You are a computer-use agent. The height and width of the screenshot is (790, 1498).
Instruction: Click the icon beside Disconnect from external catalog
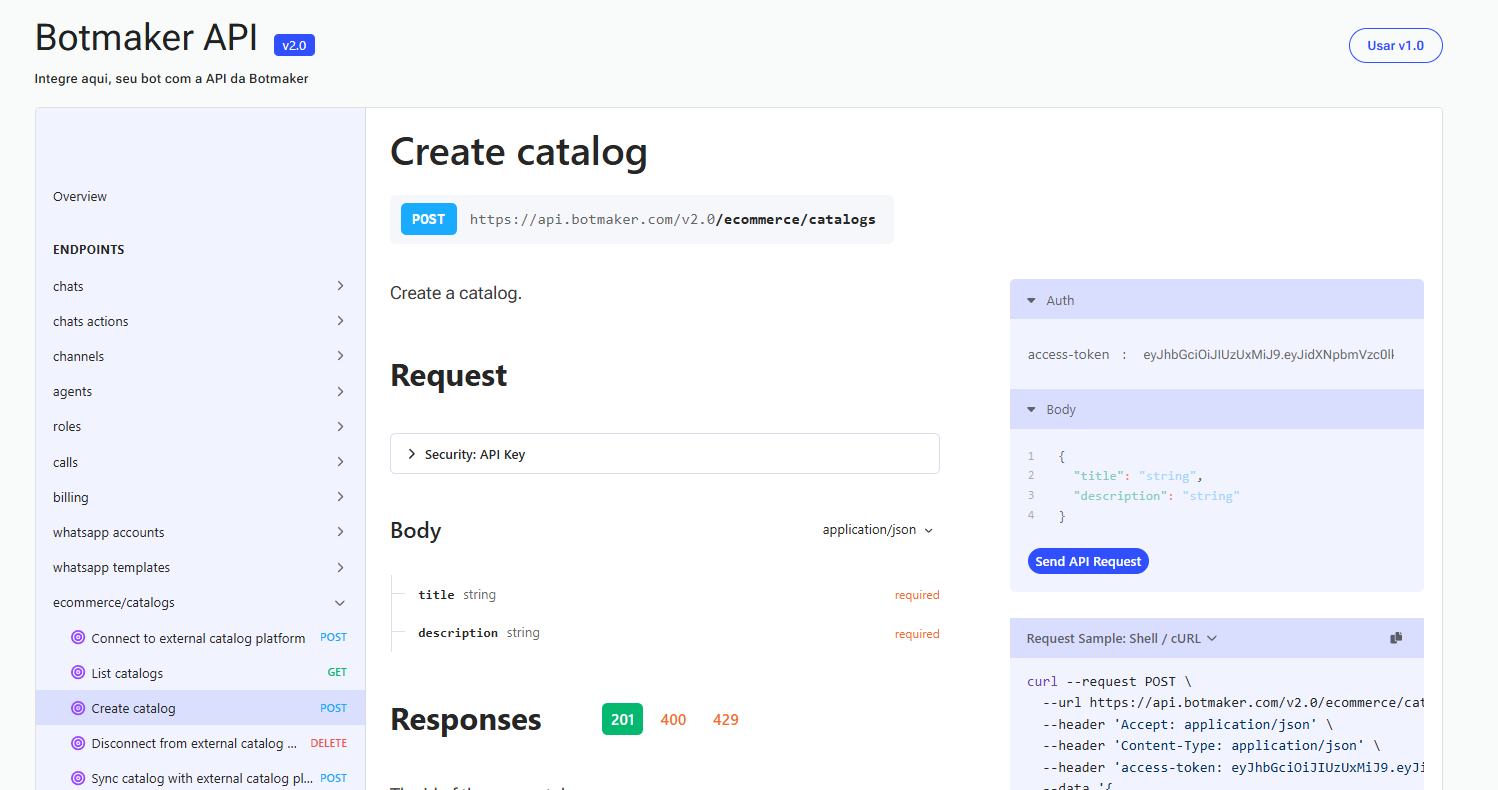(78, 743)
